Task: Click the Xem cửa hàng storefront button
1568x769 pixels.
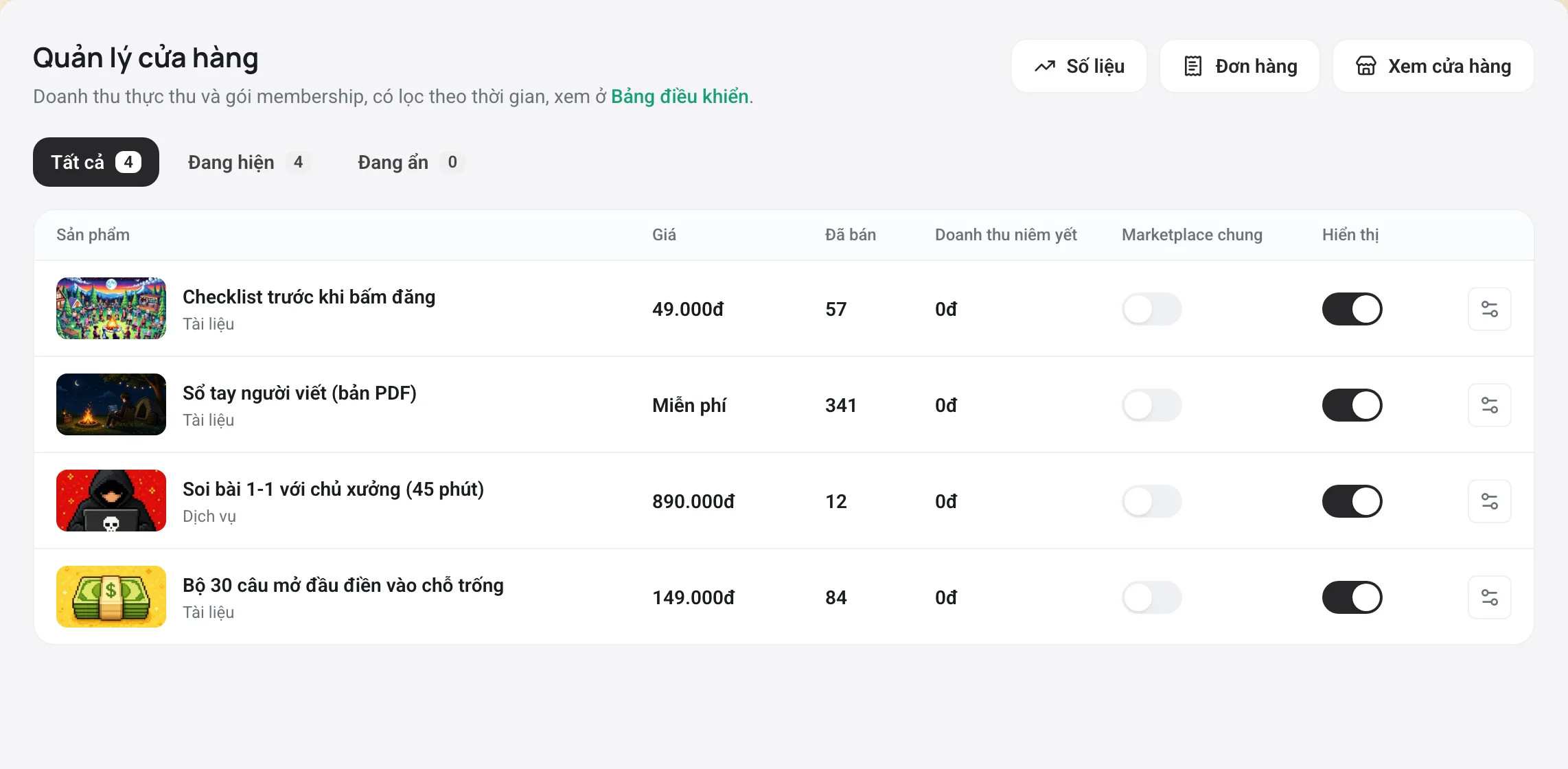Action: tap(1433, 66)
